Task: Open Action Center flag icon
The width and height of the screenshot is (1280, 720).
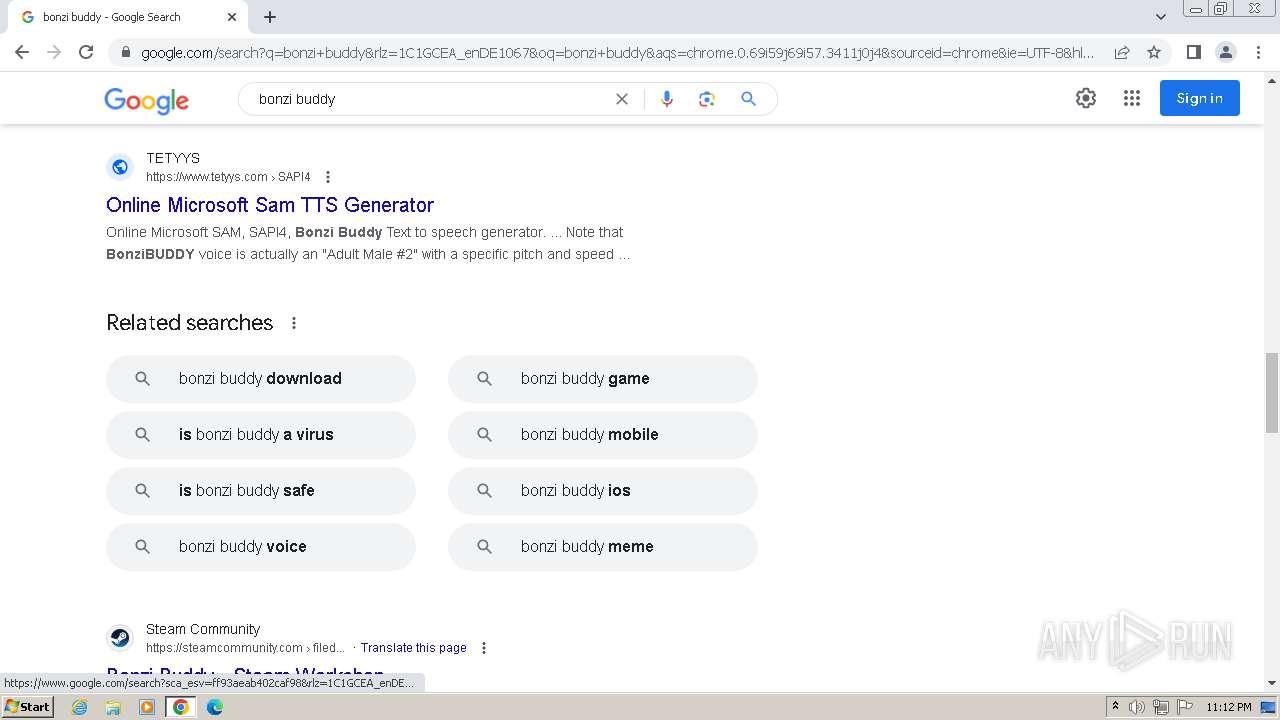Action: coord(1184,707)
